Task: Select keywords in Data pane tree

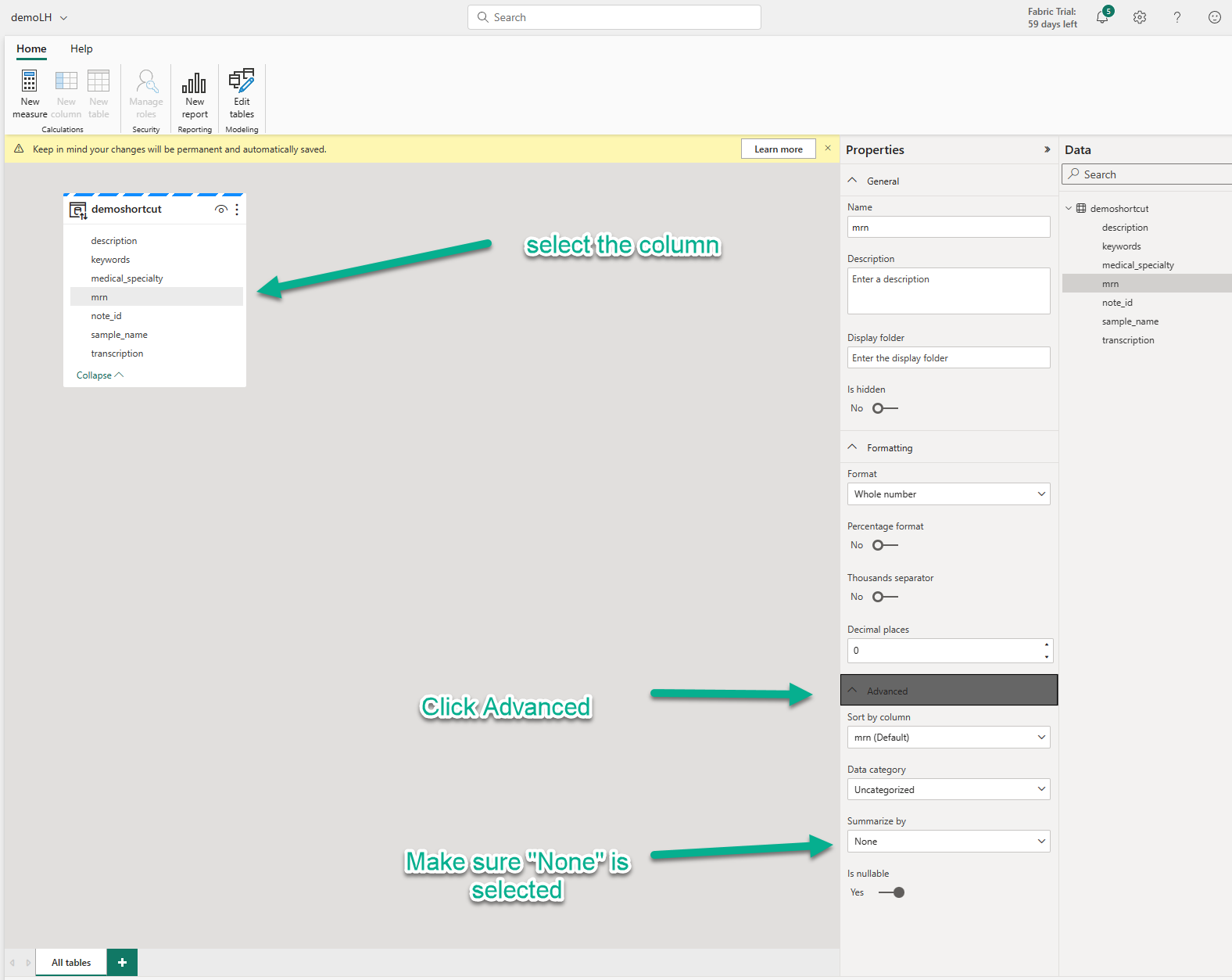Action: [1121, 246]
